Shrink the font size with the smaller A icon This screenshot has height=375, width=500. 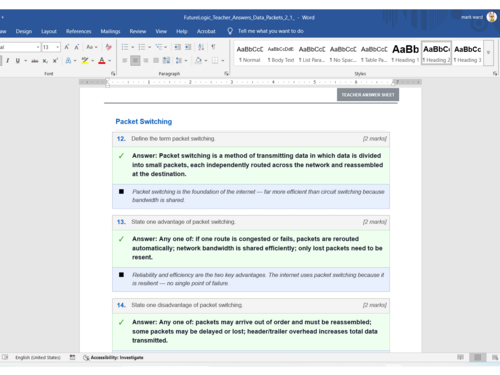click(x=77, y=47)
